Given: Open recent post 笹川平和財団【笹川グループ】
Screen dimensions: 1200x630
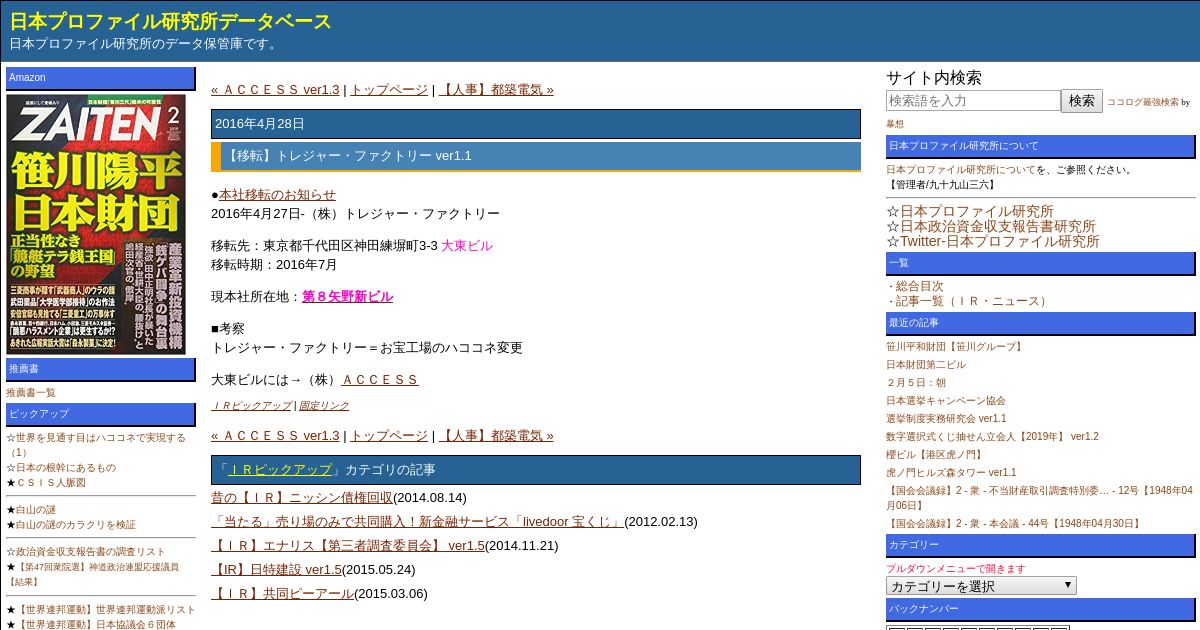Looking at the screenshot, I should pyautogui.click(x=956, y=347).
